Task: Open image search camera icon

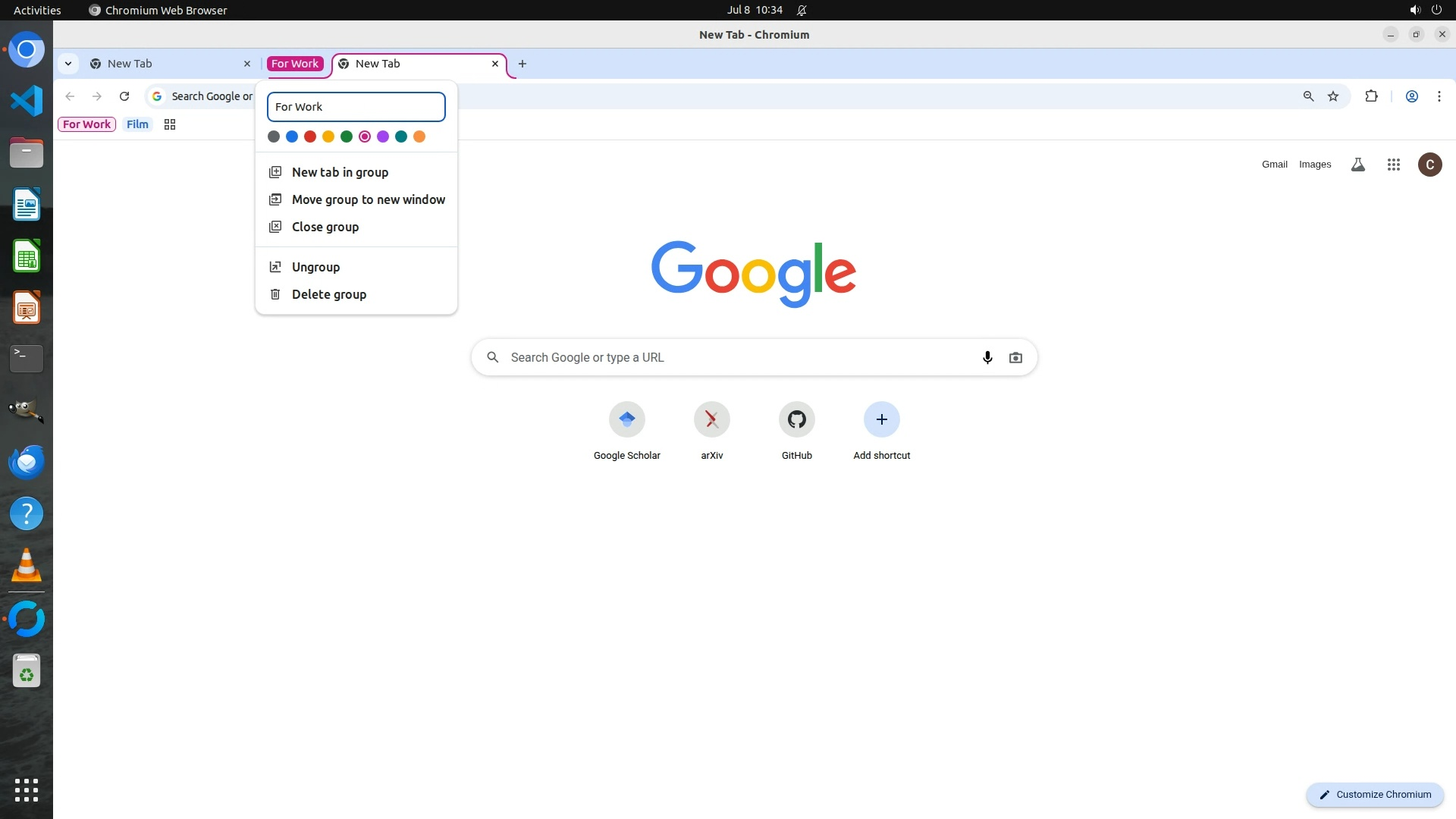Action: (1015, 357)
